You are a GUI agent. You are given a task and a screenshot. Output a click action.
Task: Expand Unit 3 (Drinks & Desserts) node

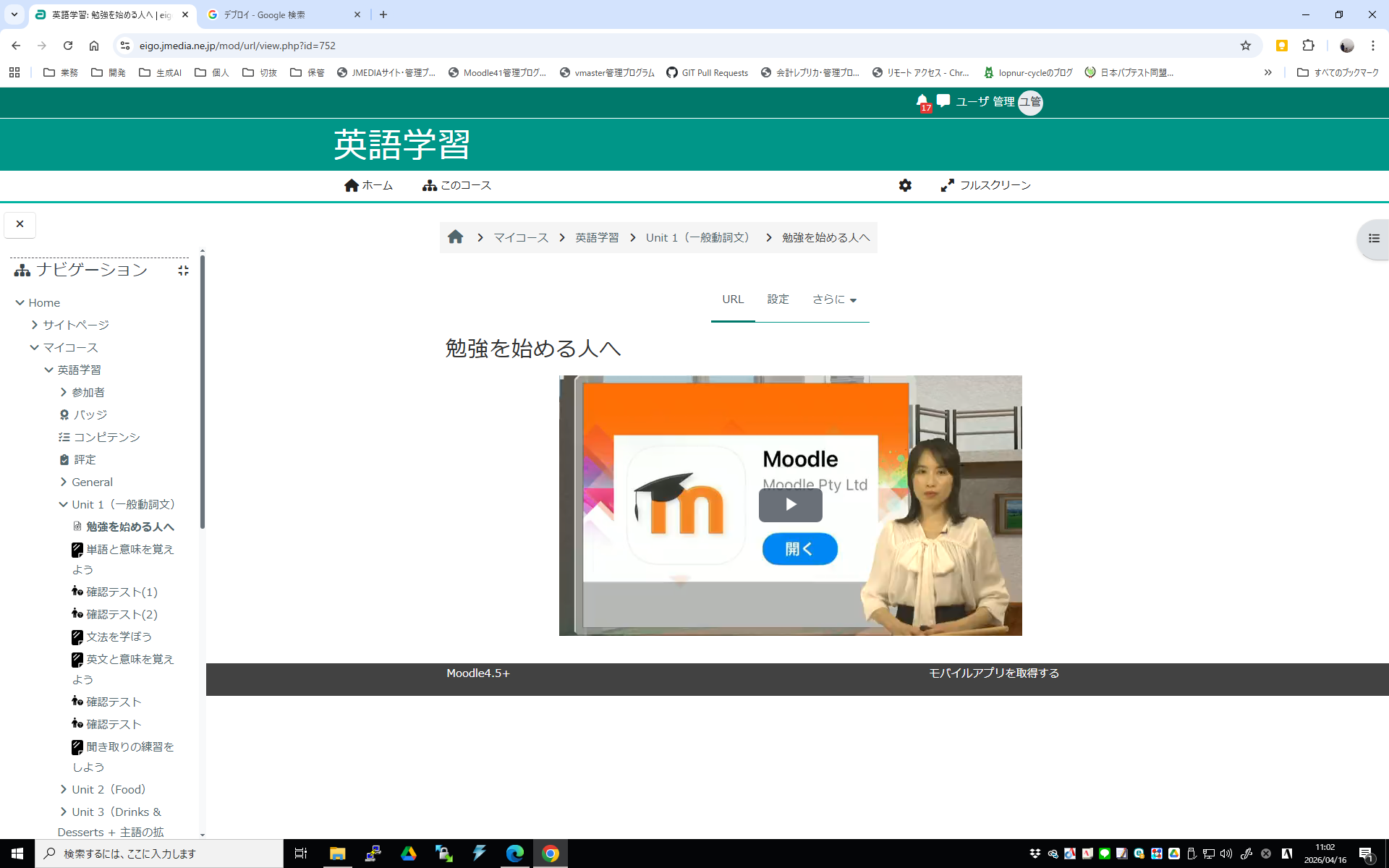(64, 812)
